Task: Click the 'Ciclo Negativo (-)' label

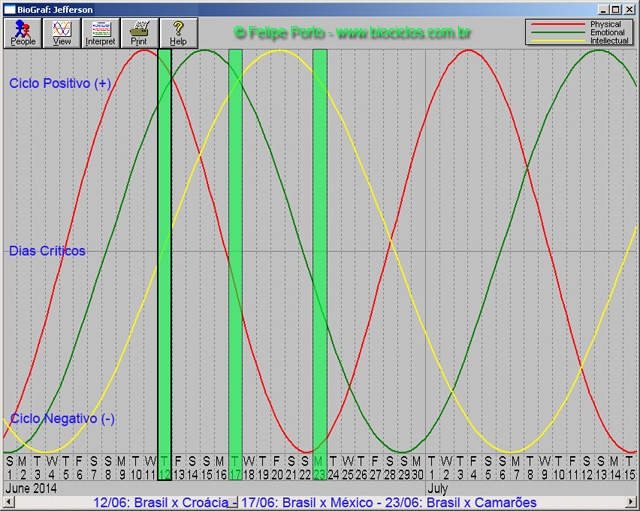Action: coord(62,418)
